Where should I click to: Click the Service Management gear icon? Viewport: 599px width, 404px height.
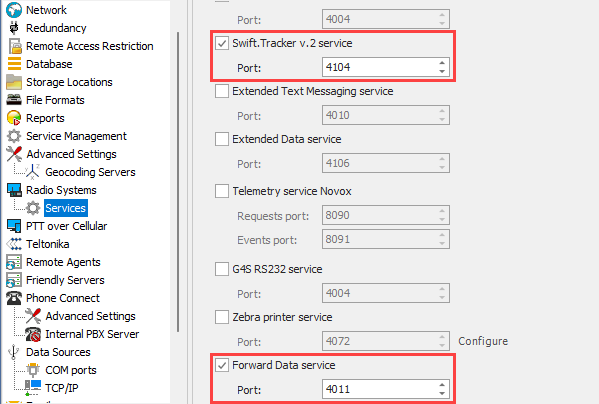14,136
